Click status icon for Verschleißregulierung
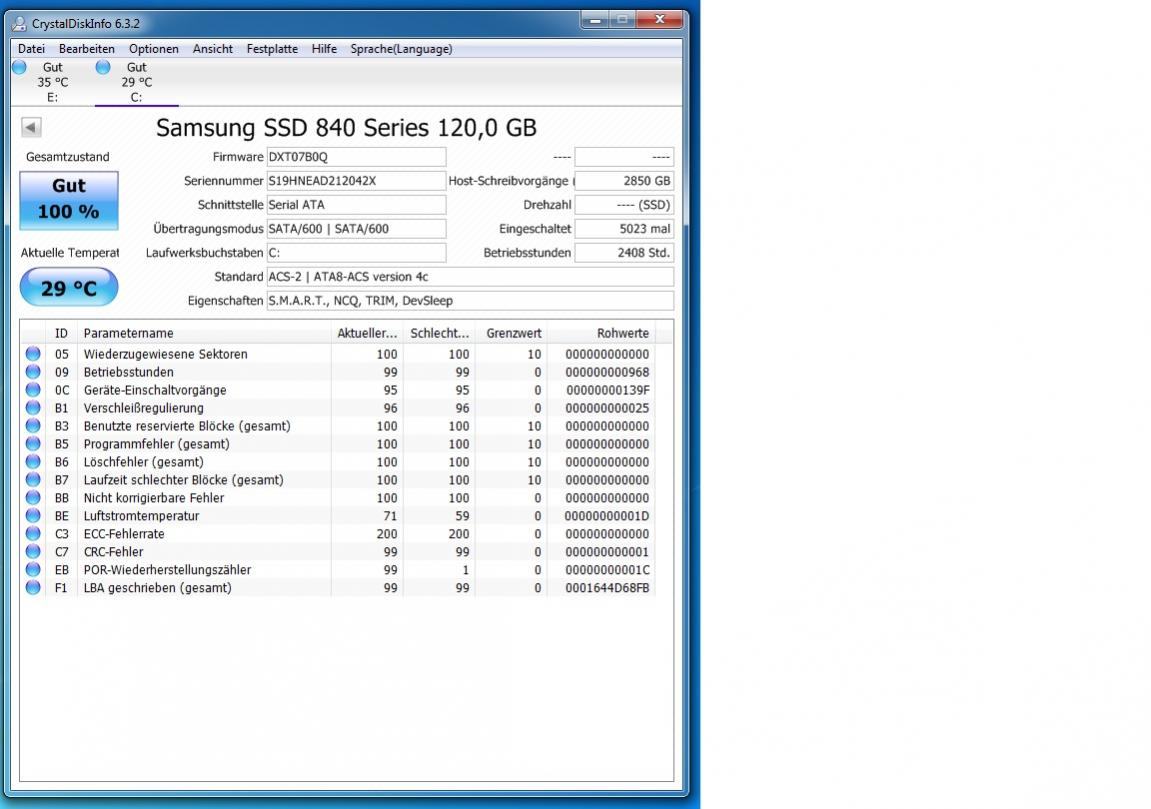 click(x=33, y=407)
